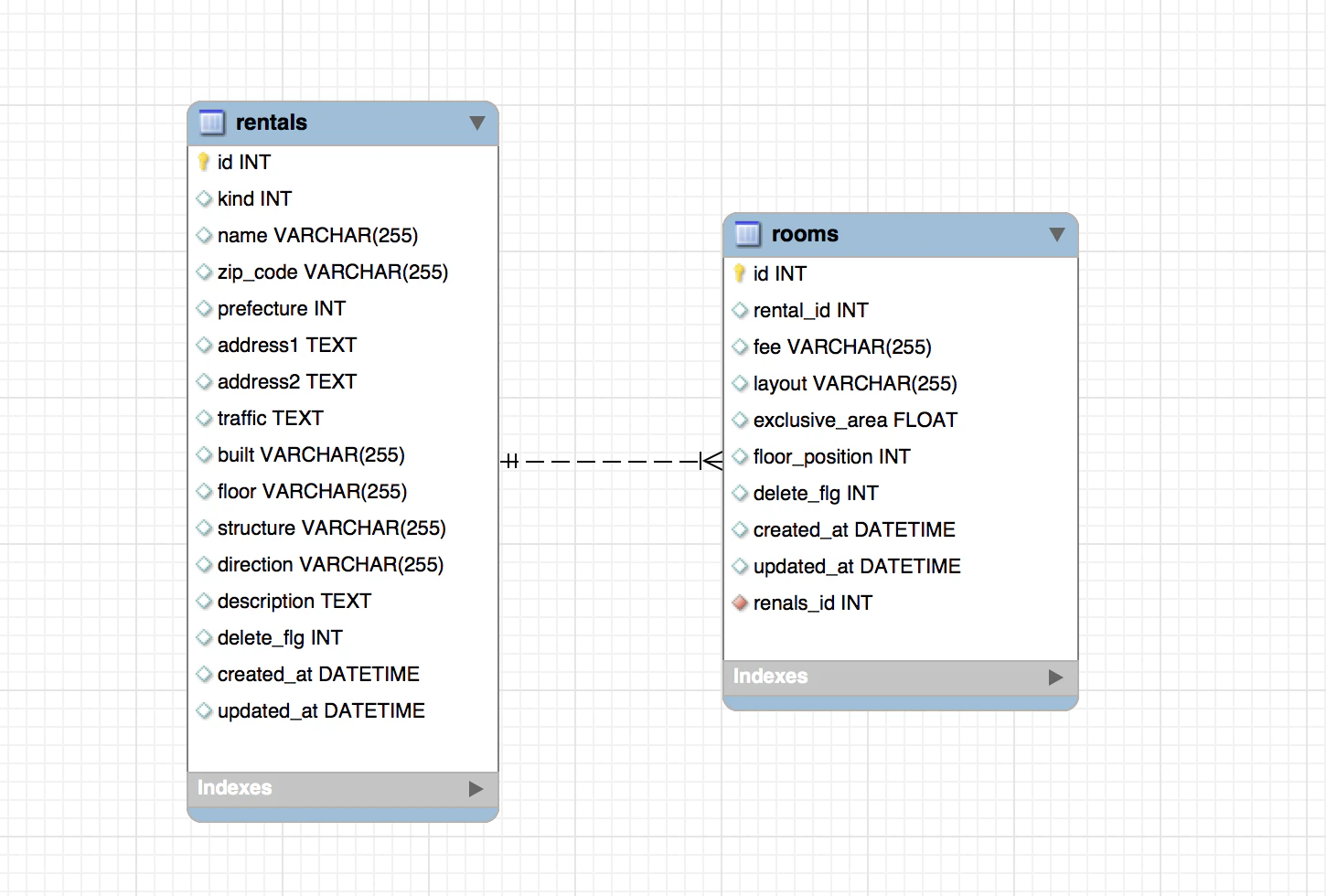This screenshot has width=1326, height=896.
Task: Click diamond icon beside floor_position INT
Action: 740,456
